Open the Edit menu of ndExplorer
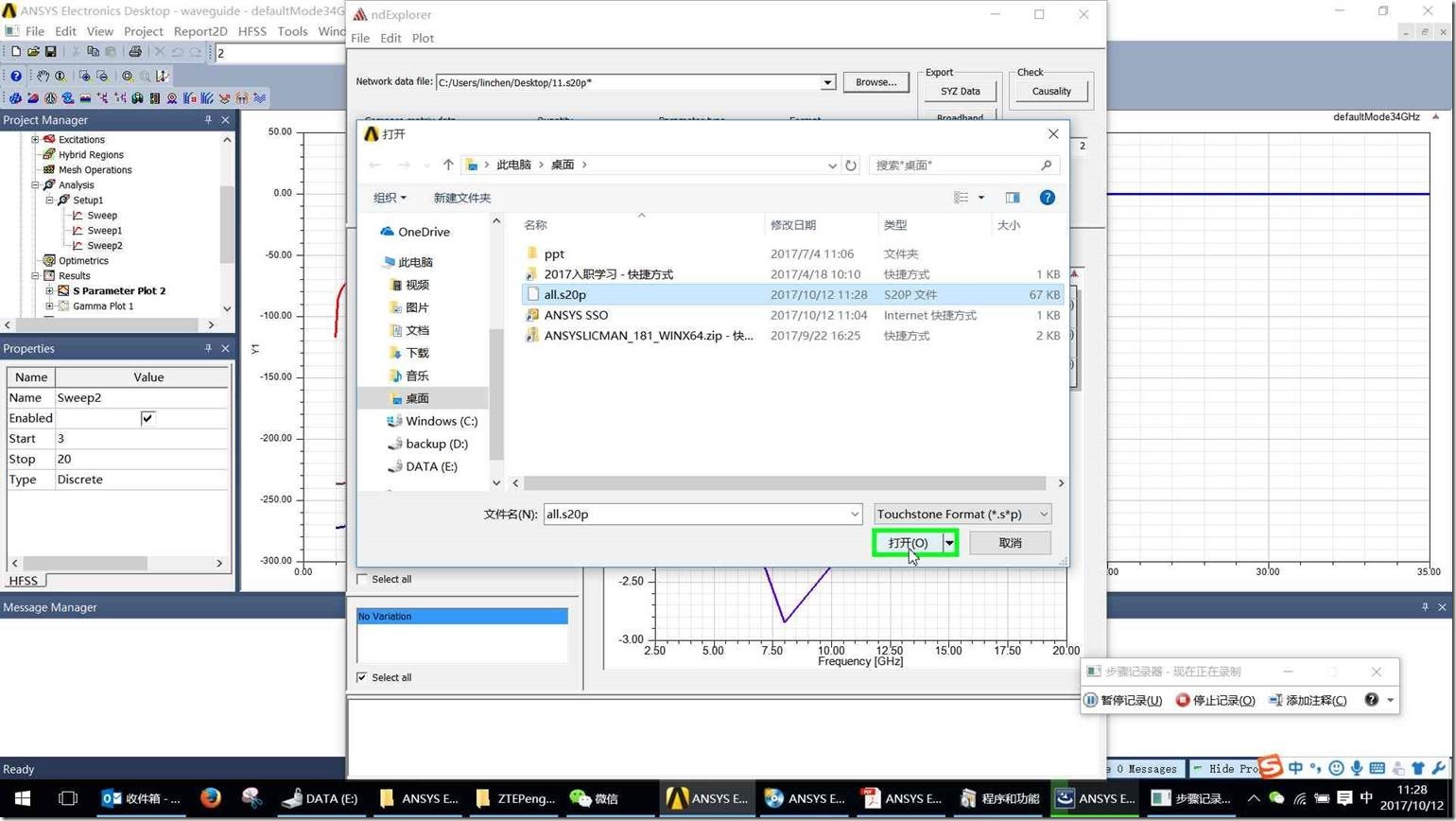 click(x=390, y=38)
